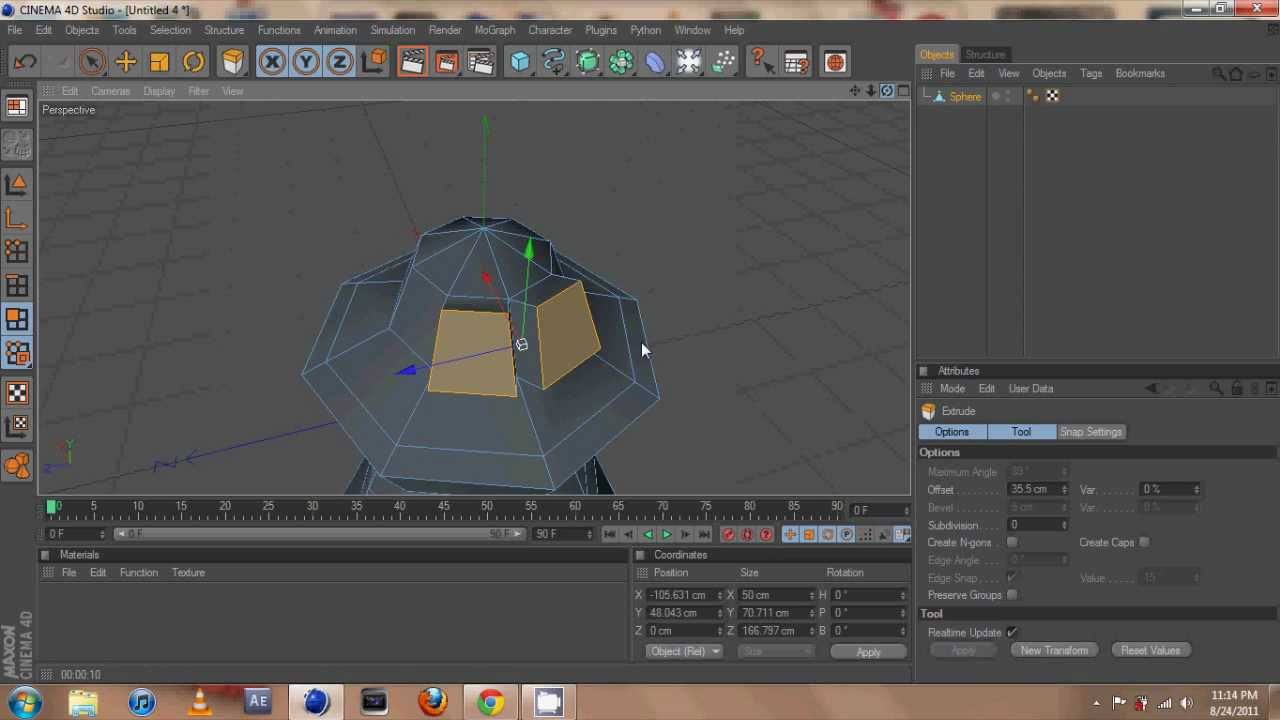
Task: Activate the Scale tool
Action: pyautogui.click(x=160, y=62)
